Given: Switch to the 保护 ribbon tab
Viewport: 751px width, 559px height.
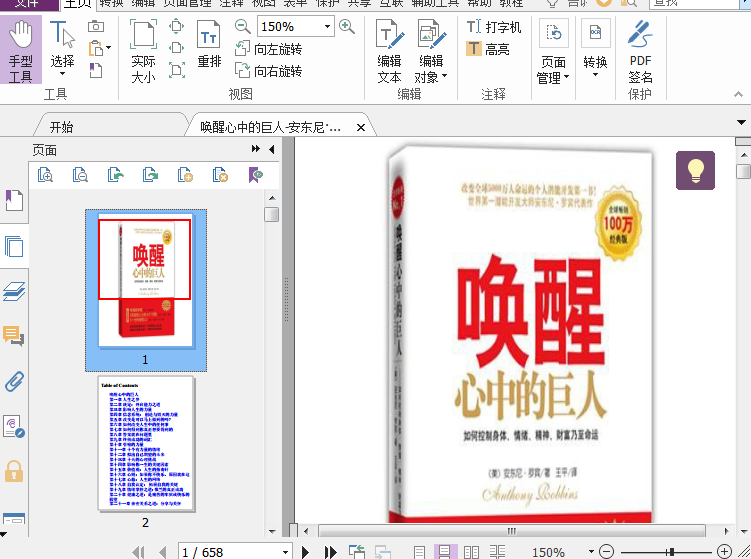Looking at the screenshot, I should pos(328,4).
